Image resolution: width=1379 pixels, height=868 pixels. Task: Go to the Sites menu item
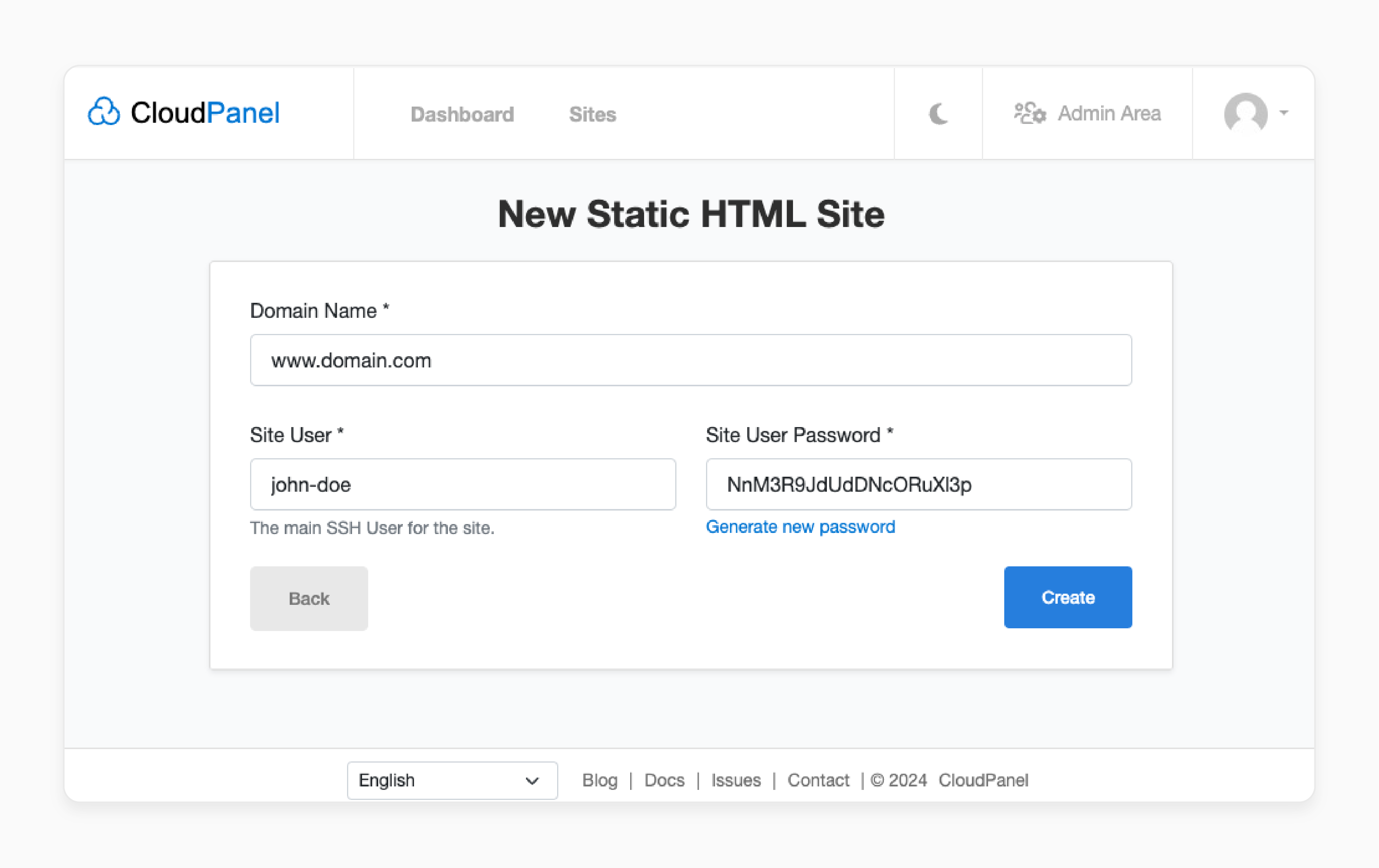(x=592, y=114)
